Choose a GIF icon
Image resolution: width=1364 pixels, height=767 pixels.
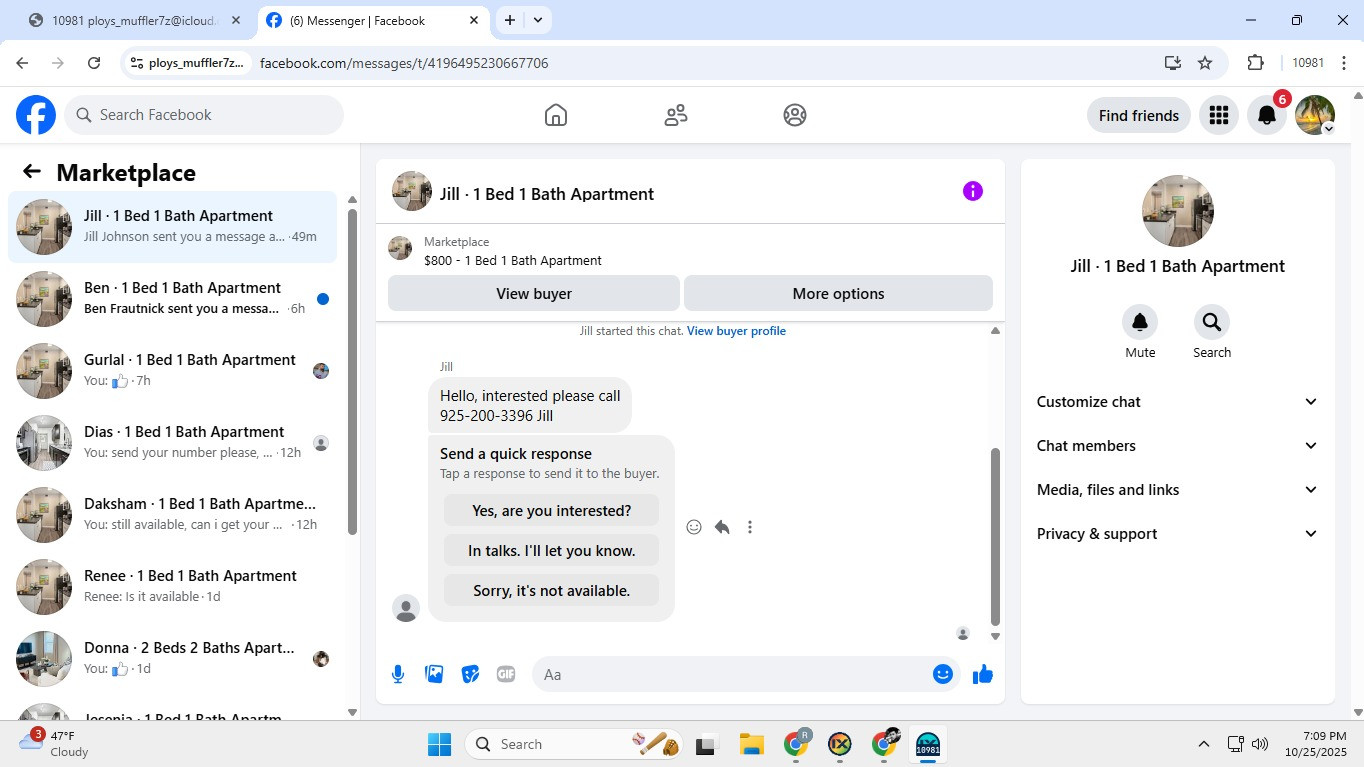[x=506, y=674]
